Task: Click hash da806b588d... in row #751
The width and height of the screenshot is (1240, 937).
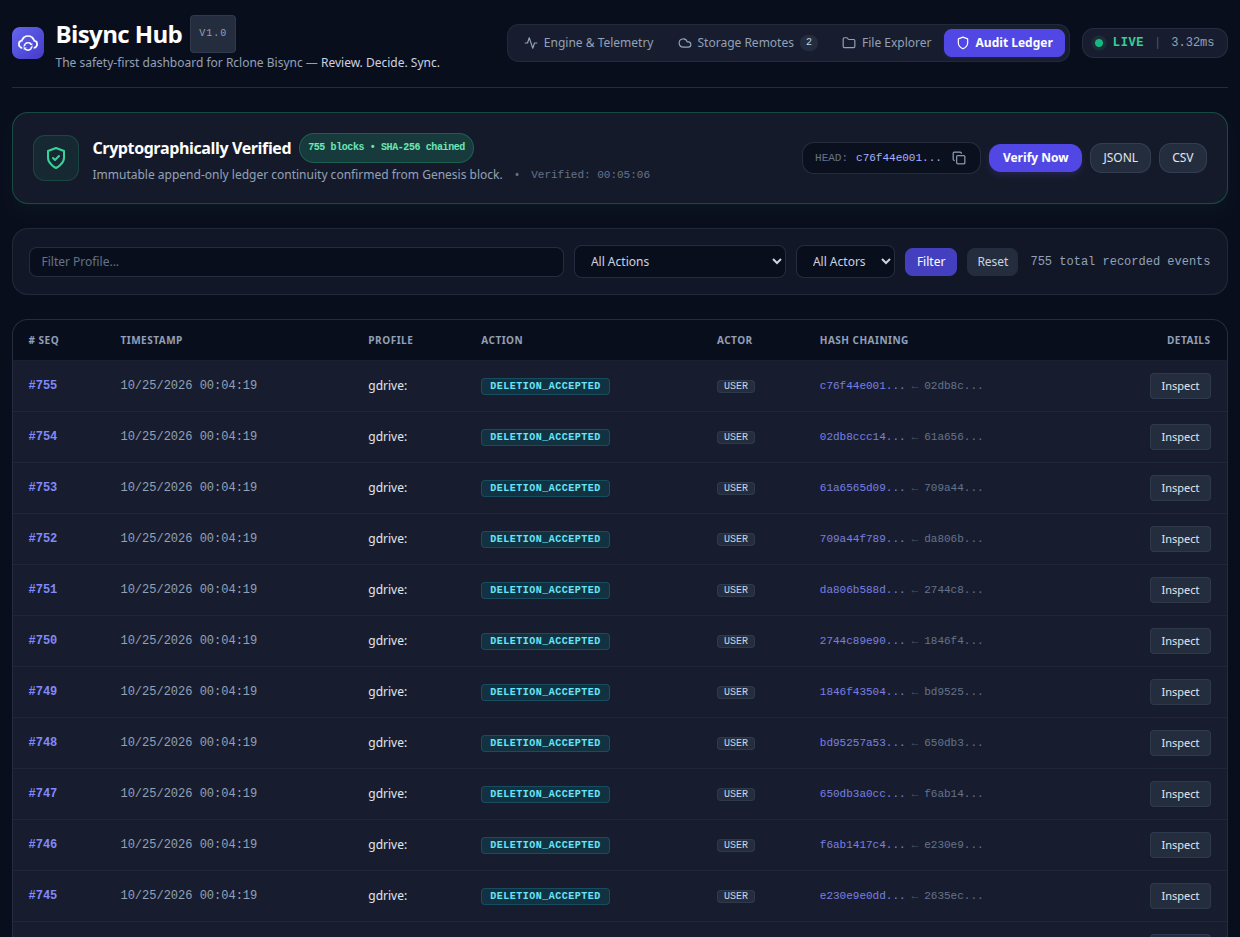Action: [862, 590]
